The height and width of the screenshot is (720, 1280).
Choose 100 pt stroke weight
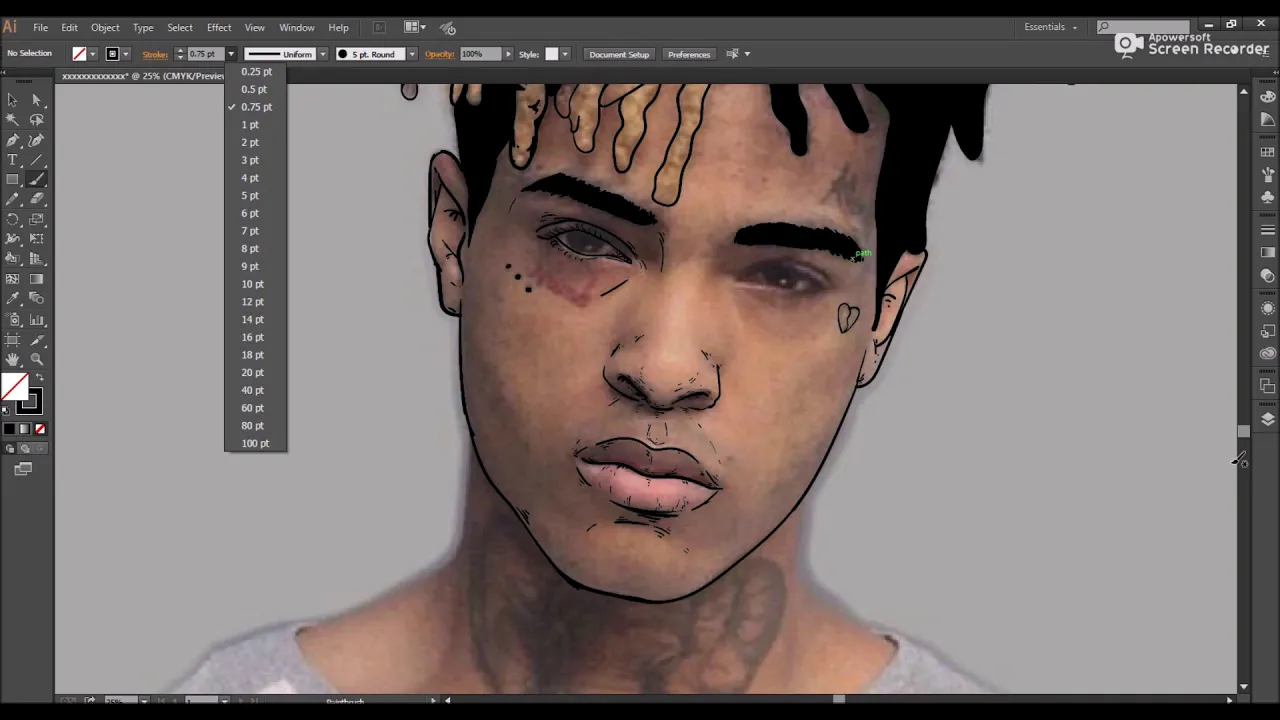[256, 443]
